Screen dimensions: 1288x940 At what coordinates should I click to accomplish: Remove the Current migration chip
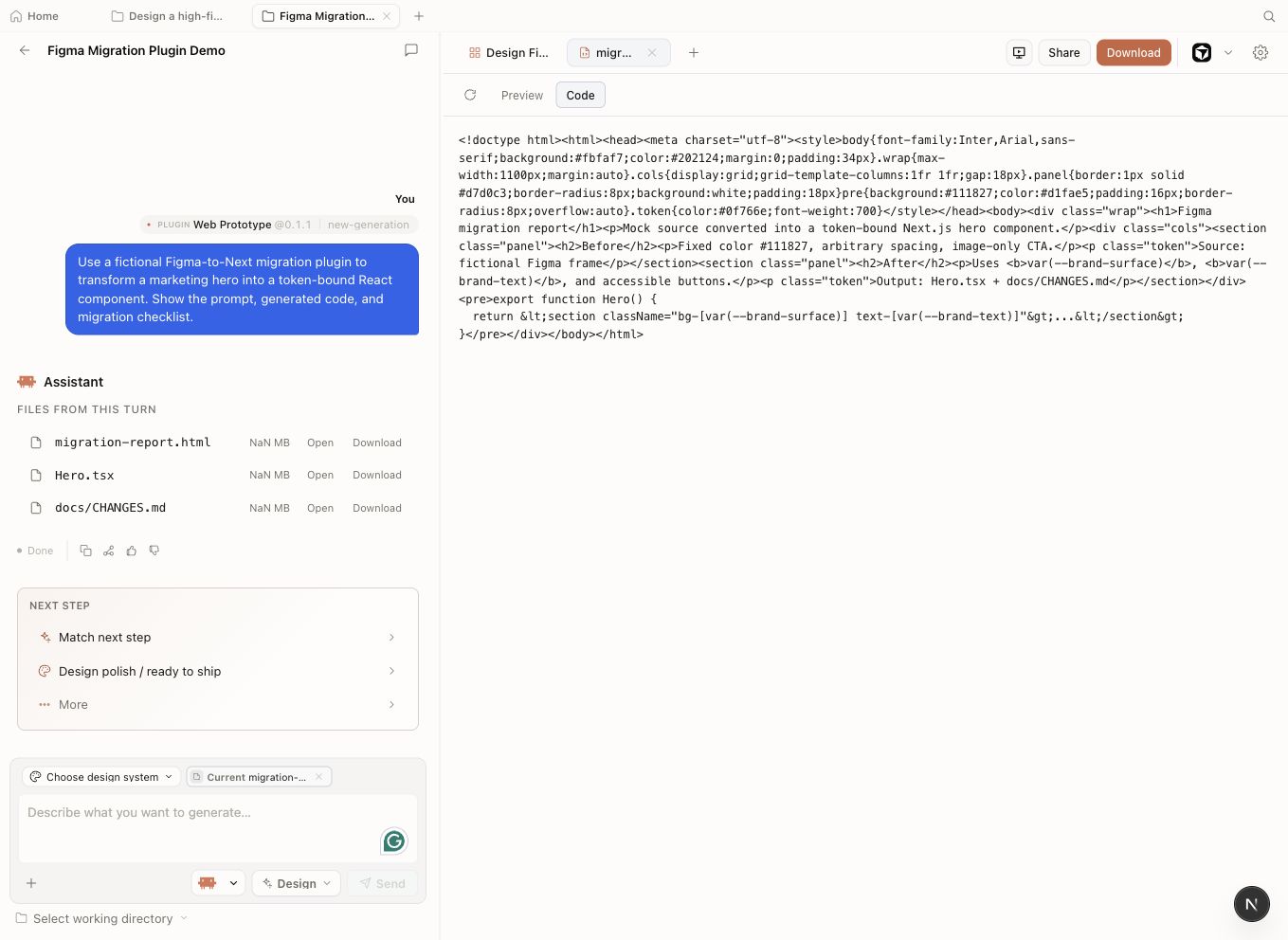319,777
